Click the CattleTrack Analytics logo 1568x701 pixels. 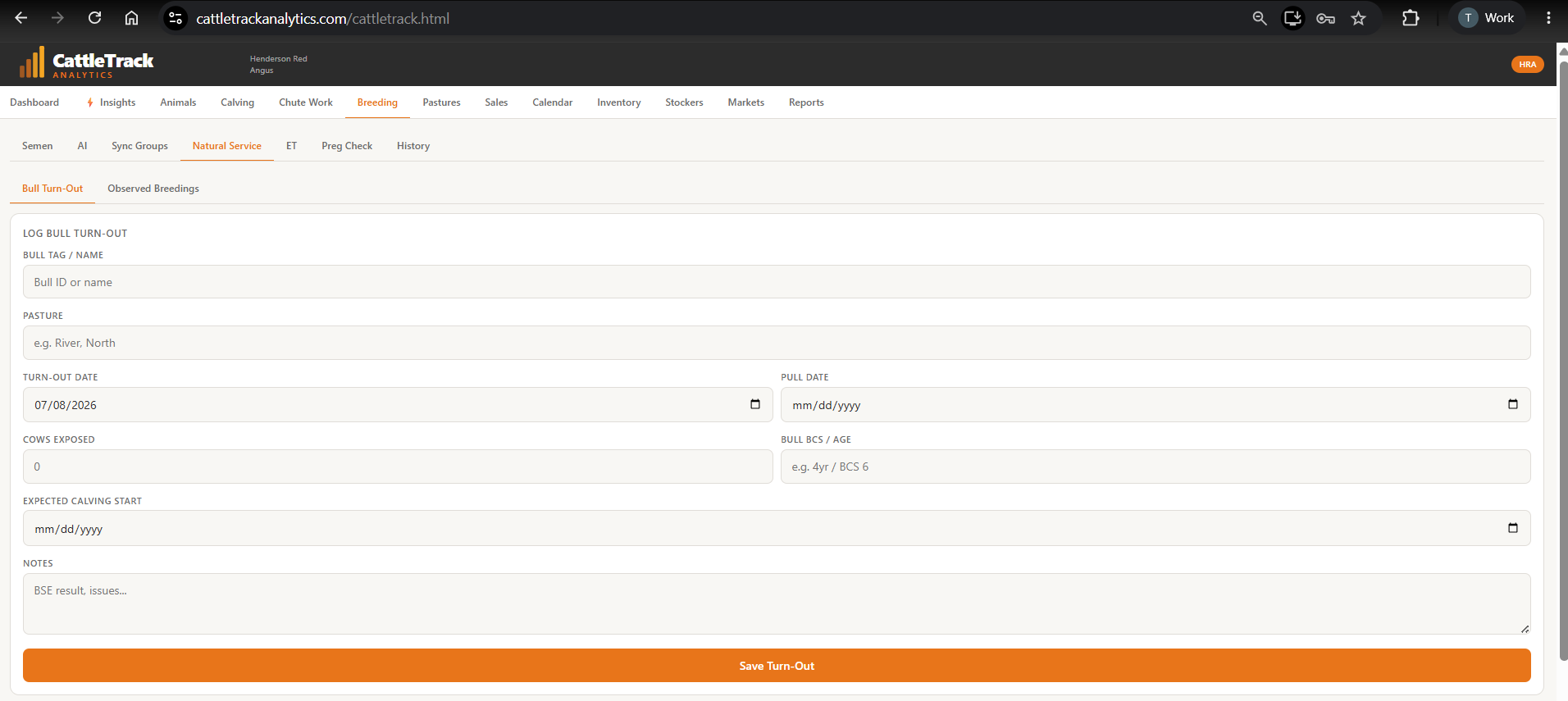(86, 63)
